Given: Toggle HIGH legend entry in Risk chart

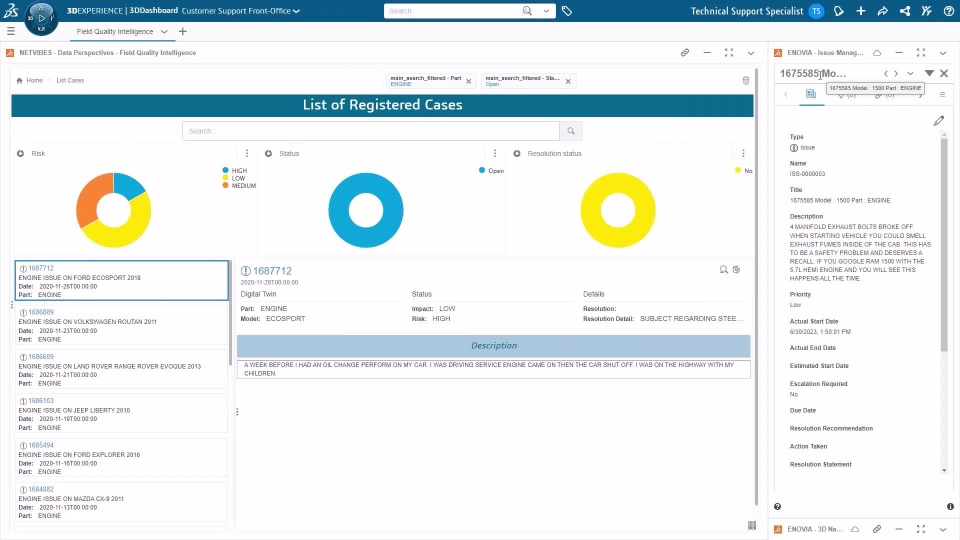Looking at the screenshot, I should tap(234, 171).
